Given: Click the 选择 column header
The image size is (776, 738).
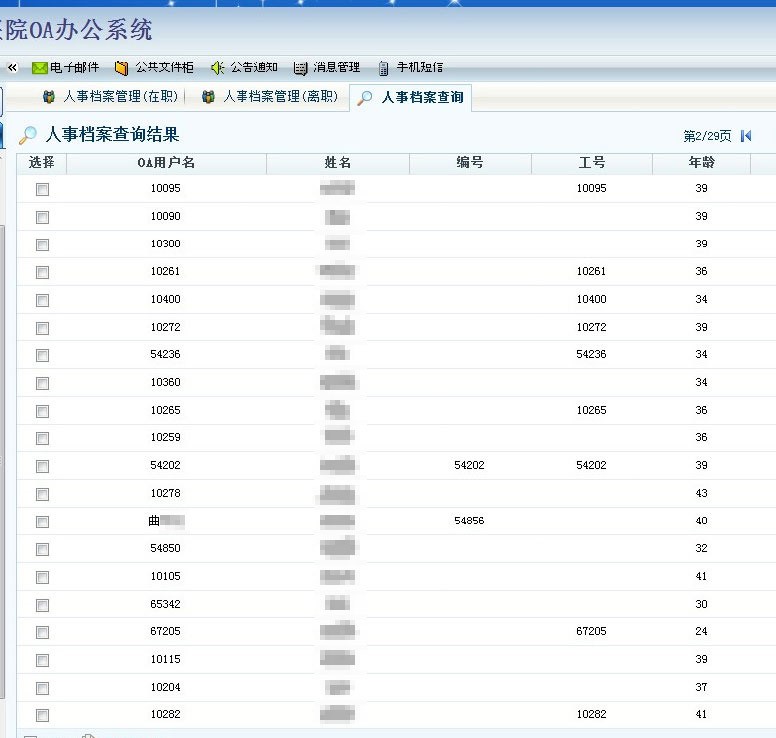Looking at the screenshot, I should 42,163.
